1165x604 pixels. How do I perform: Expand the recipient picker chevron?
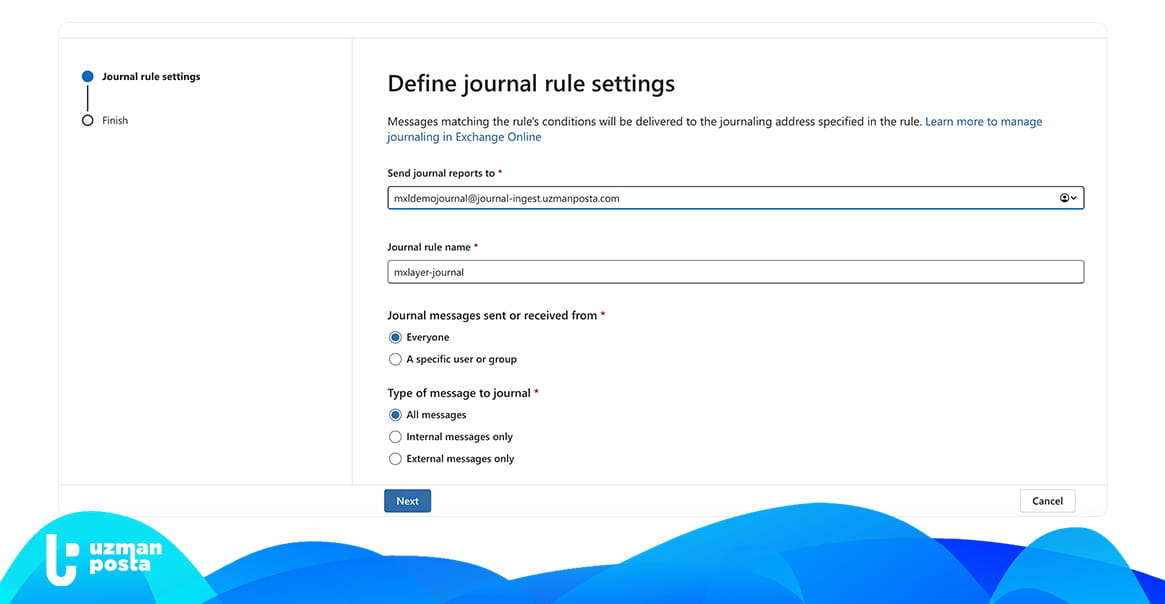[x=1074, y=199]
